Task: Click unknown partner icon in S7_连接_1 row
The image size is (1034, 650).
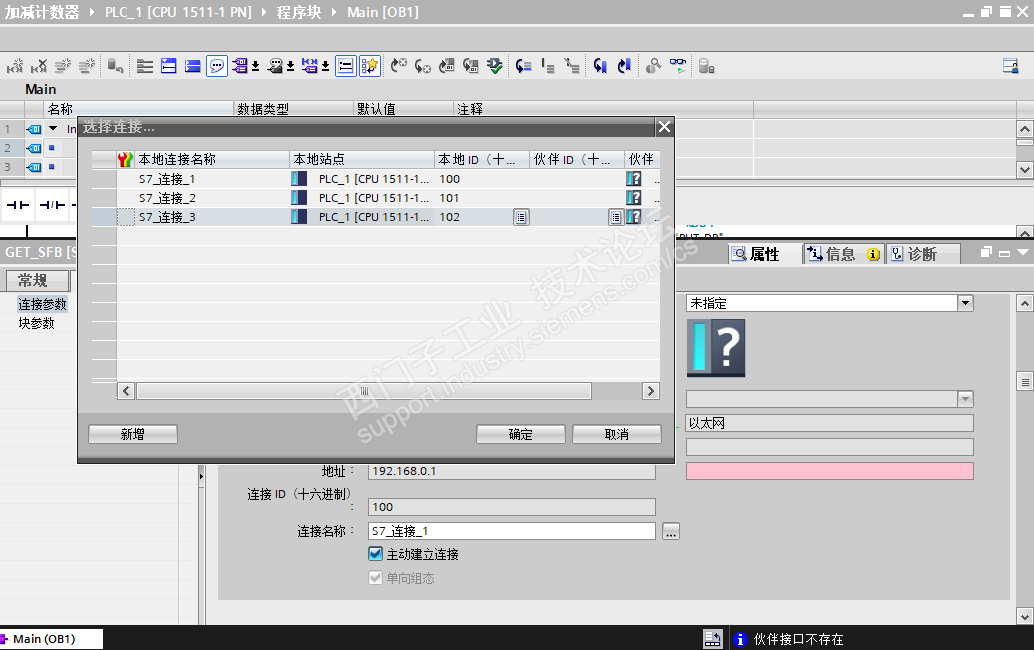Action: tap(633, 179)
